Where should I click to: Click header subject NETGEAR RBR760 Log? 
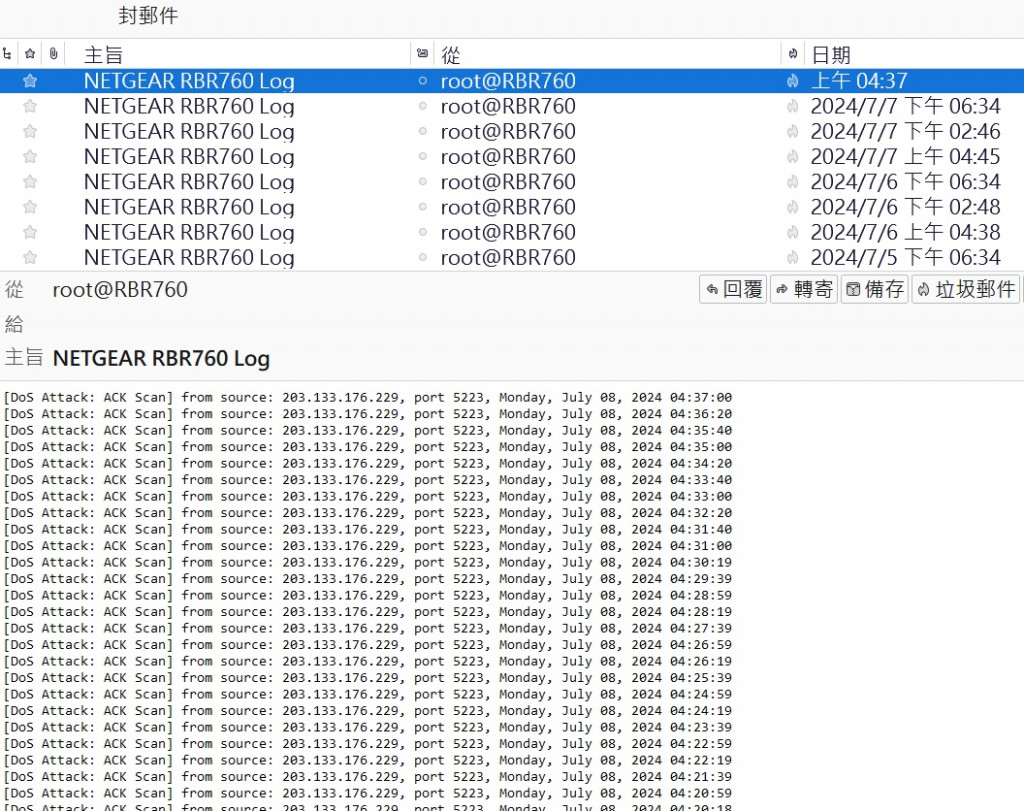[x=161, y=358]
